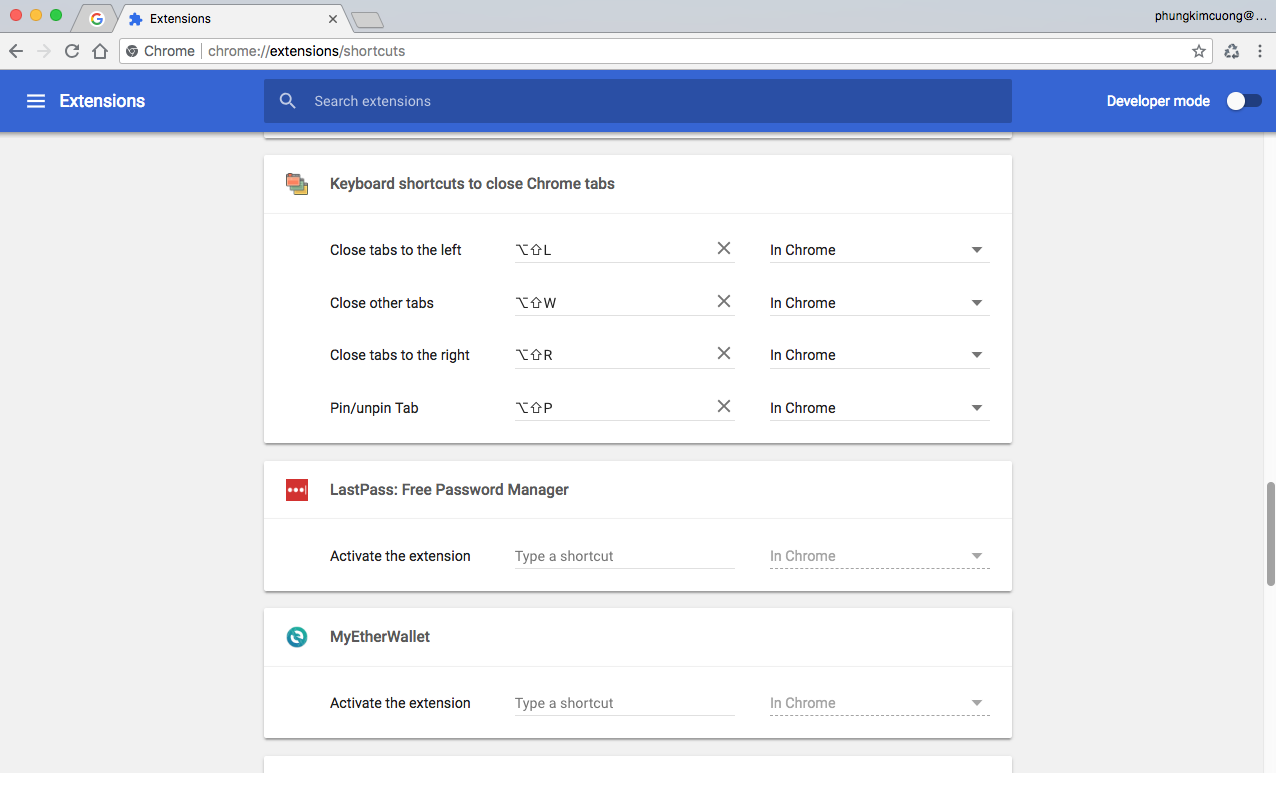Click the Close tabs to the left label
The height and width of the screenshot is (800, 1280).
click(x=396, y=250)
